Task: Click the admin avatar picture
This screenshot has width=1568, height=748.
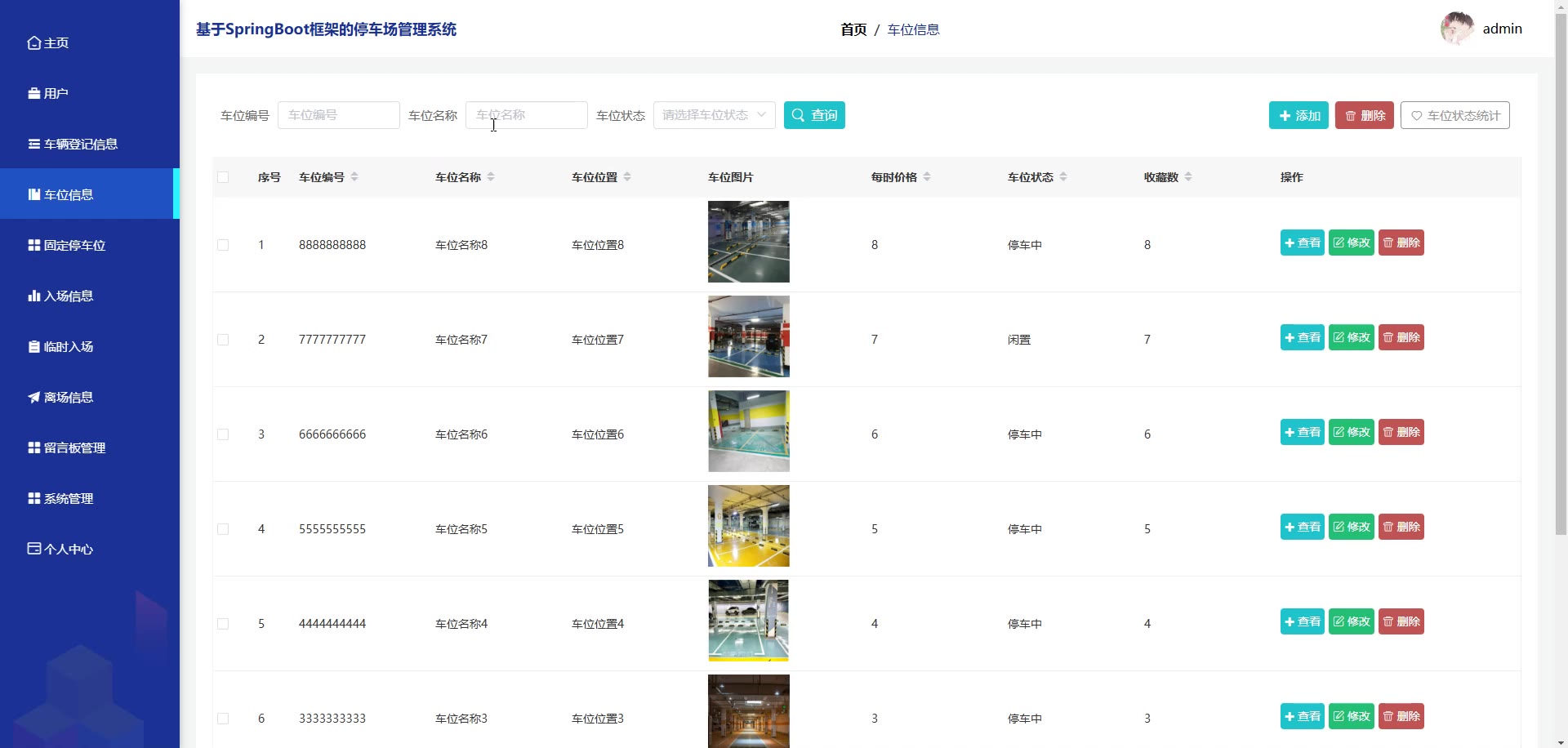Action: point(1457,29)
